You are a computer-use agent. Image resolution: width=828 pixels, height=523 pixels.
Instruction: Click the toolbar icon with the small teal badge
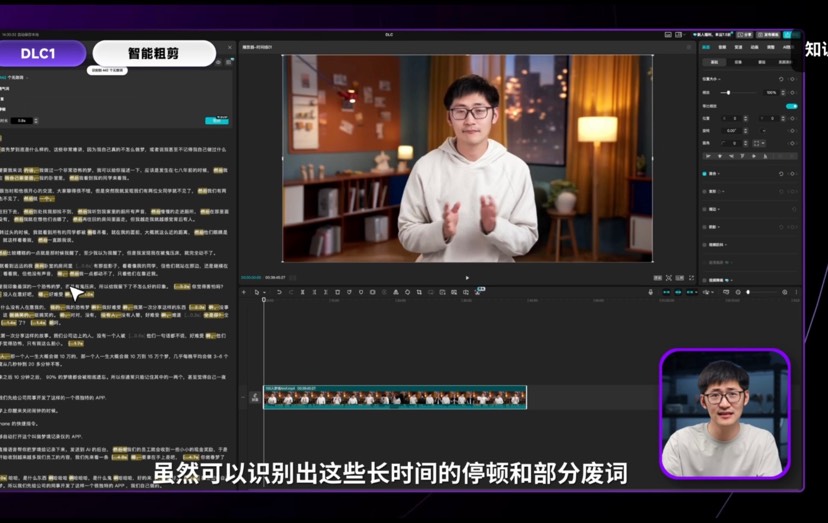(478, 292)
